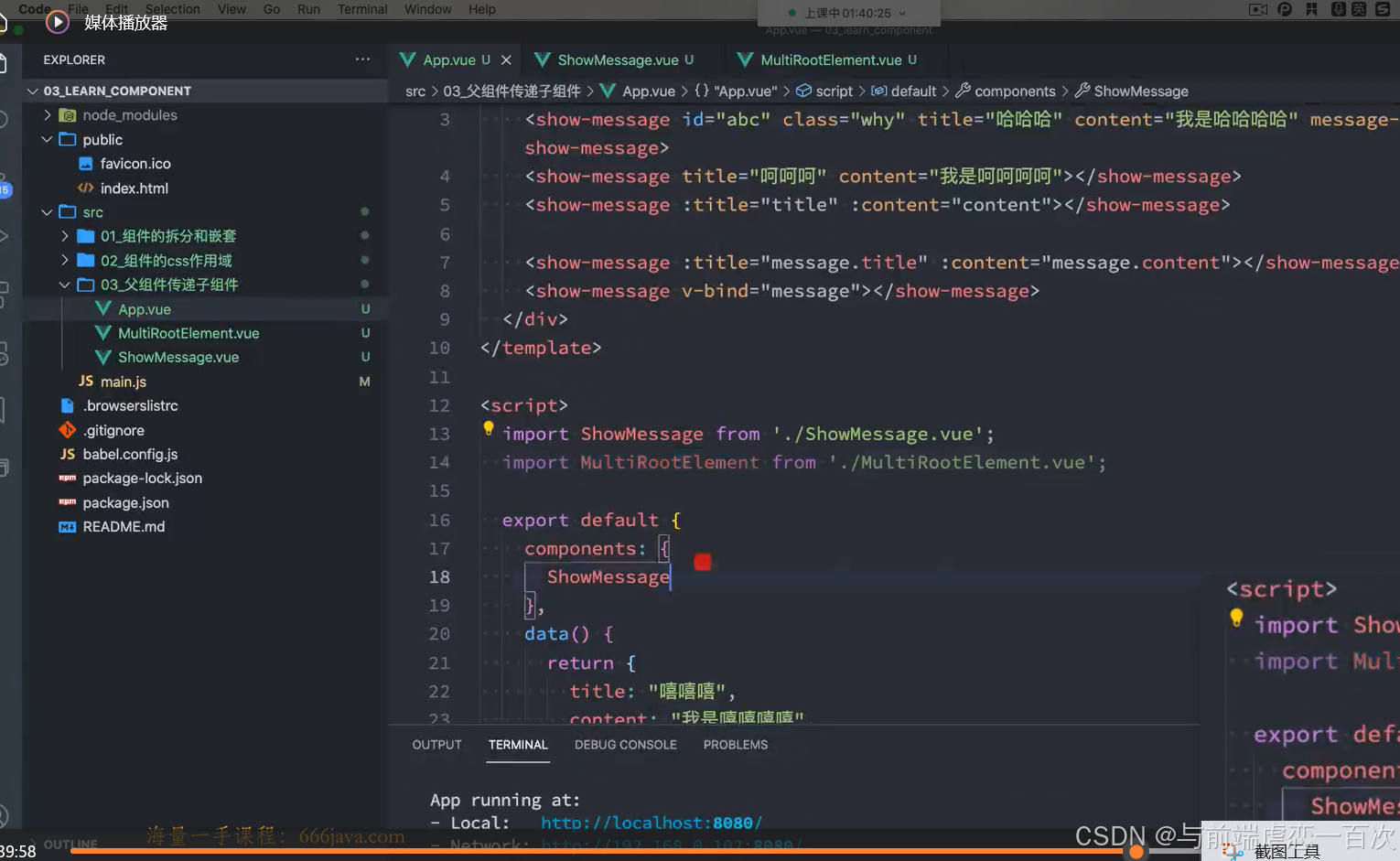Image resolution: width=1400 pixels, height=861 pixels.
Task: Open MultiRootElement.vue from the file tree
Action: coord(188,333)
